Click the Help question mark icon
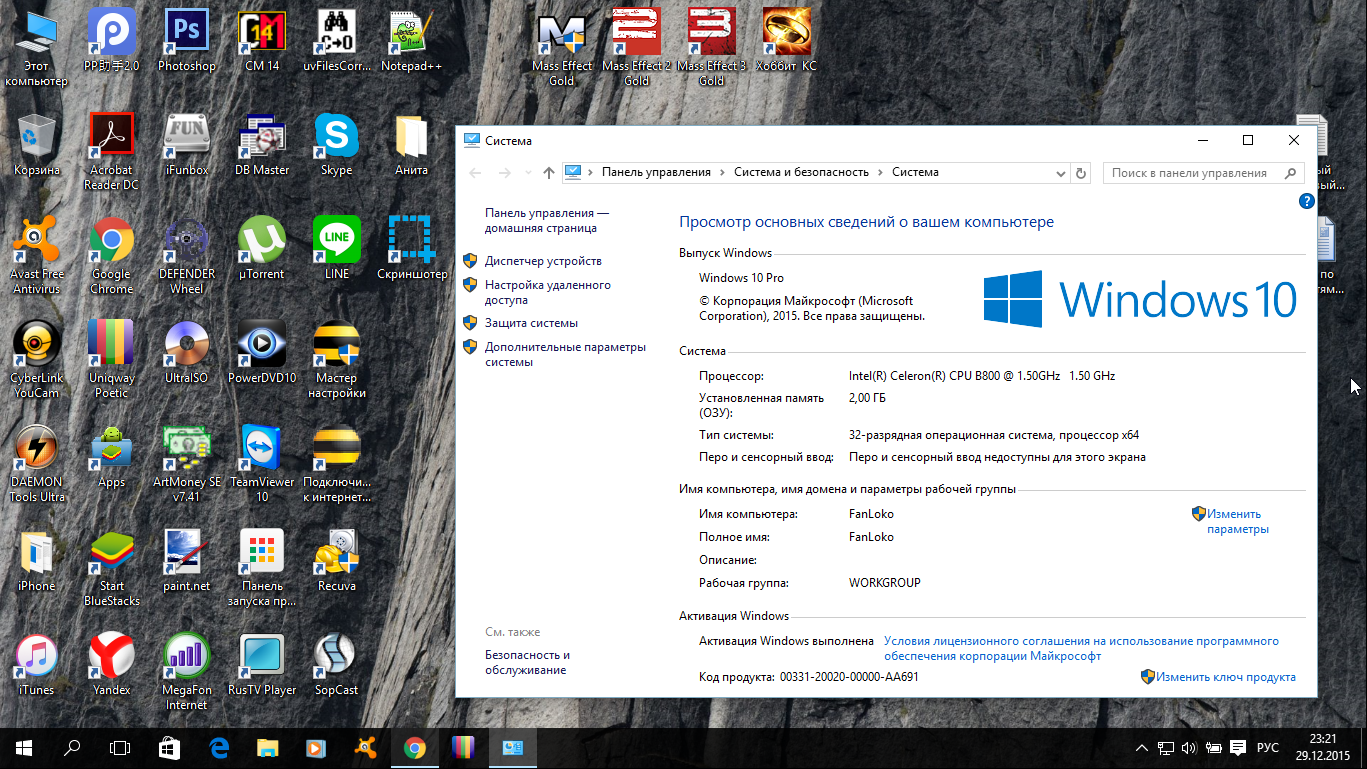The image size is (1367, 769). tap(1306, 201)
